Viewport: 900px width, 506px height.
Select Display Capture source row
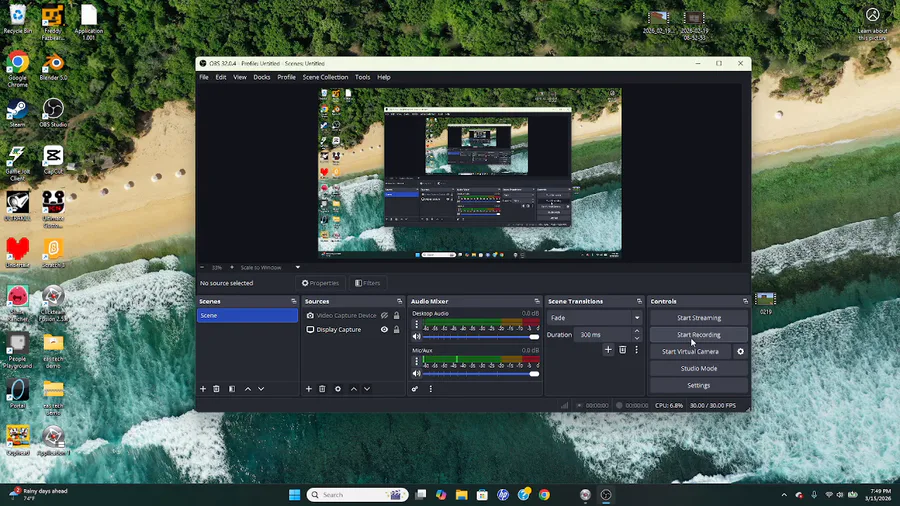click(x=353, y=330)
